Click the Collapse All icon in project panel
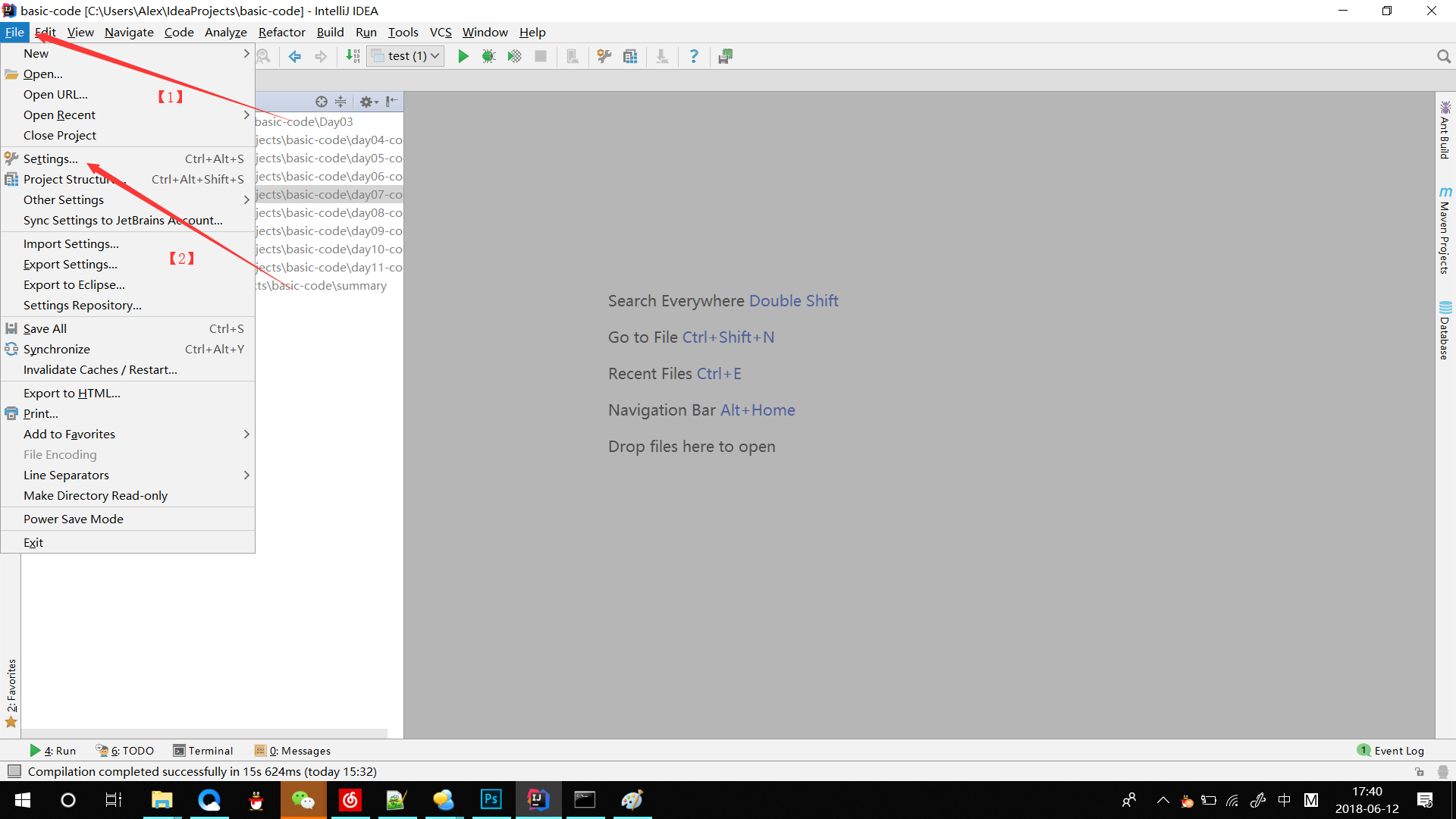 pyautogui.click(x=340, y=102)
